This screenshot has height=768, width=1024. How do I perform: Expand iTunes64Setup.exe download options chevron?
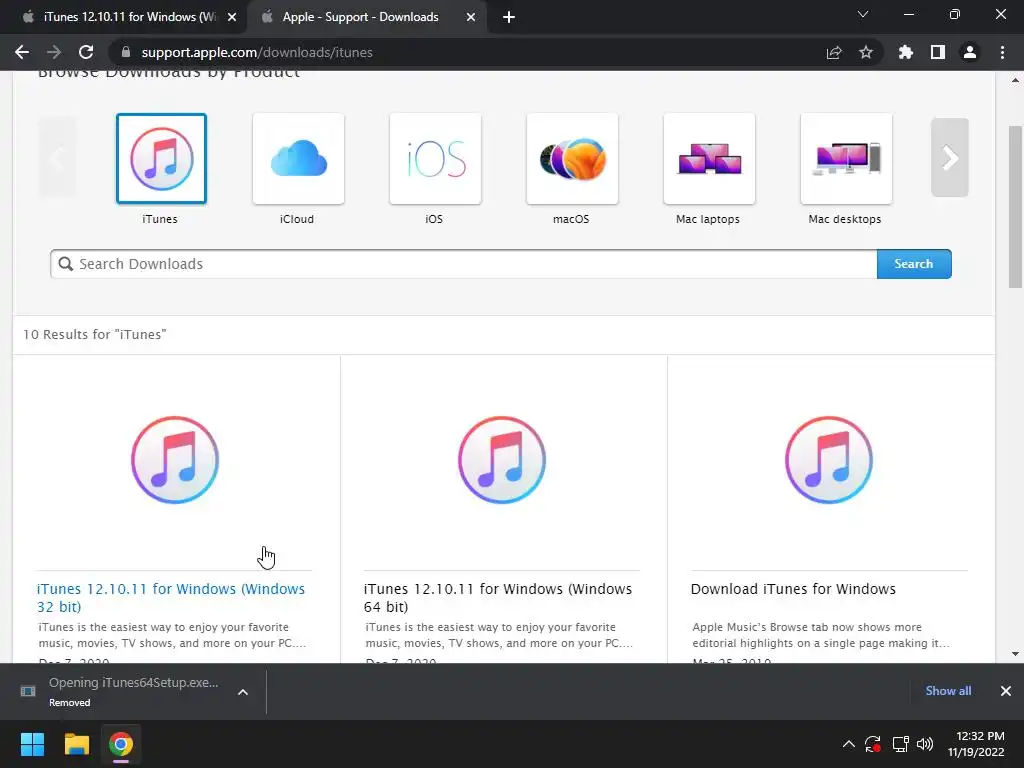pyautogui.click(x=243, y=692)
